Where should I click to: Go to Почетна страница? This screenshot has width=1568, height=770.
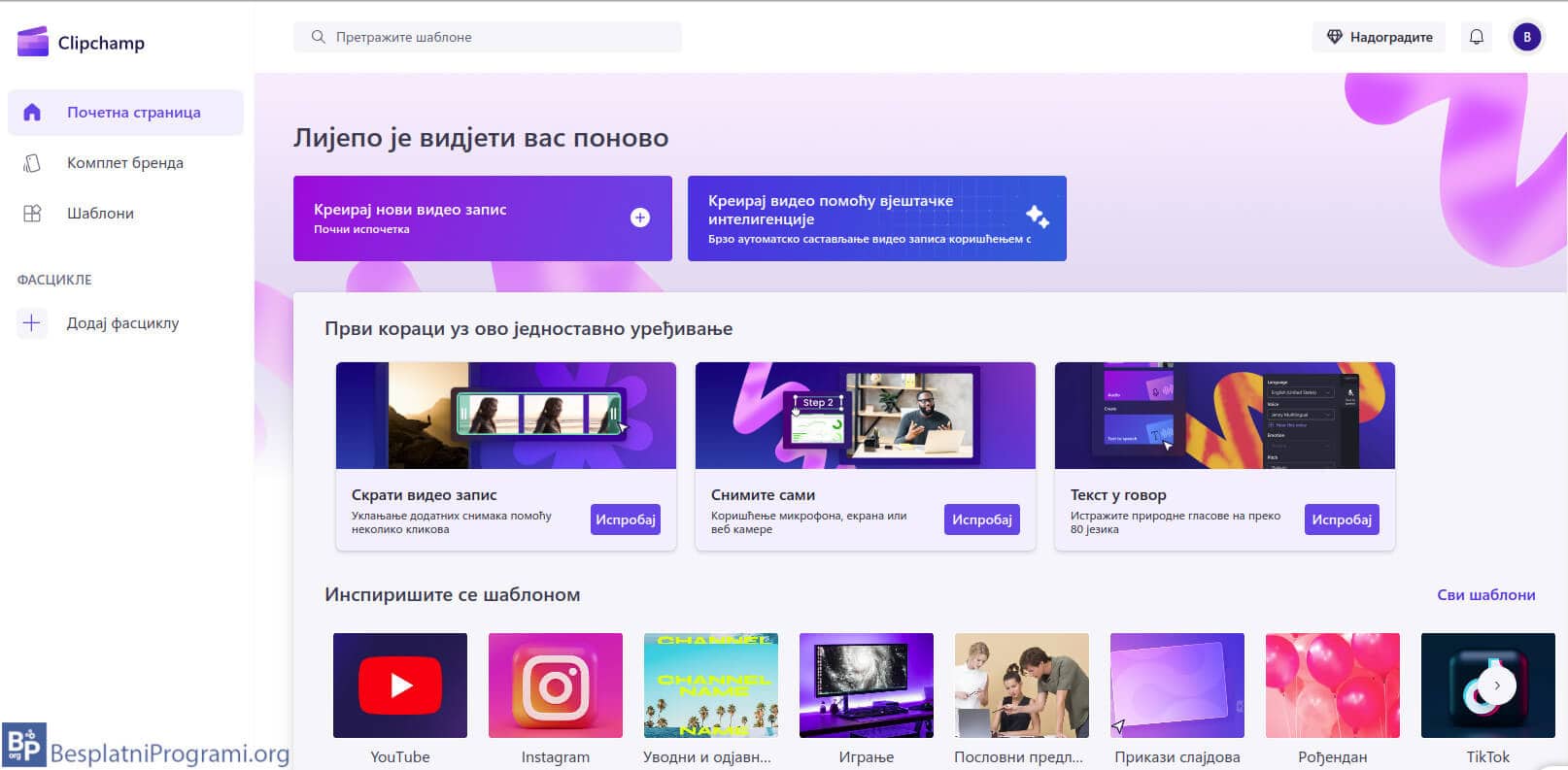click(x=125, y=113)
